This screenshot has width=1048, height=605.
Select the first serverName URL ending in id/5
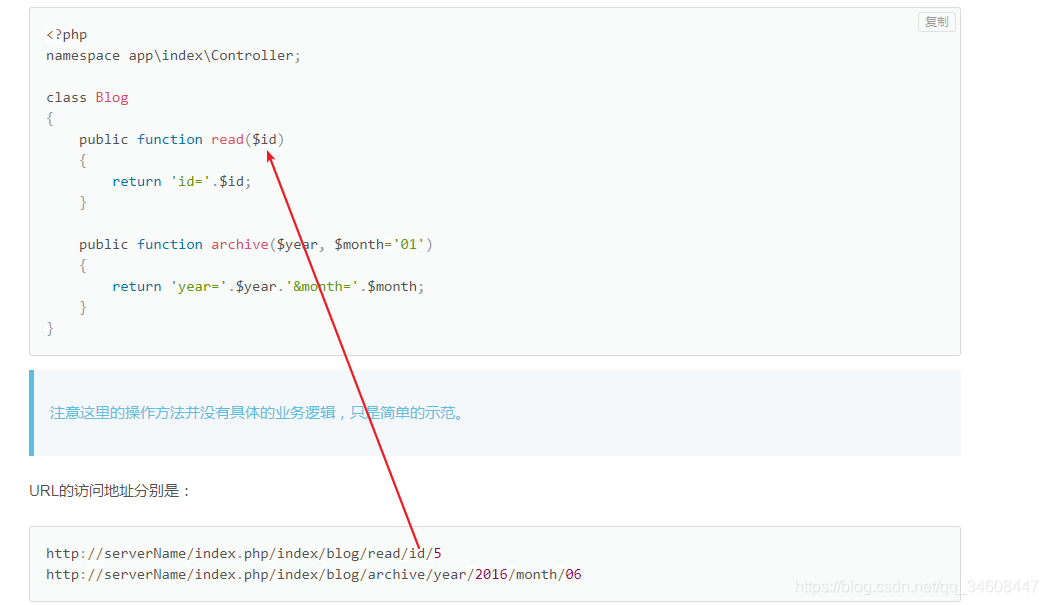coord(243,552)
